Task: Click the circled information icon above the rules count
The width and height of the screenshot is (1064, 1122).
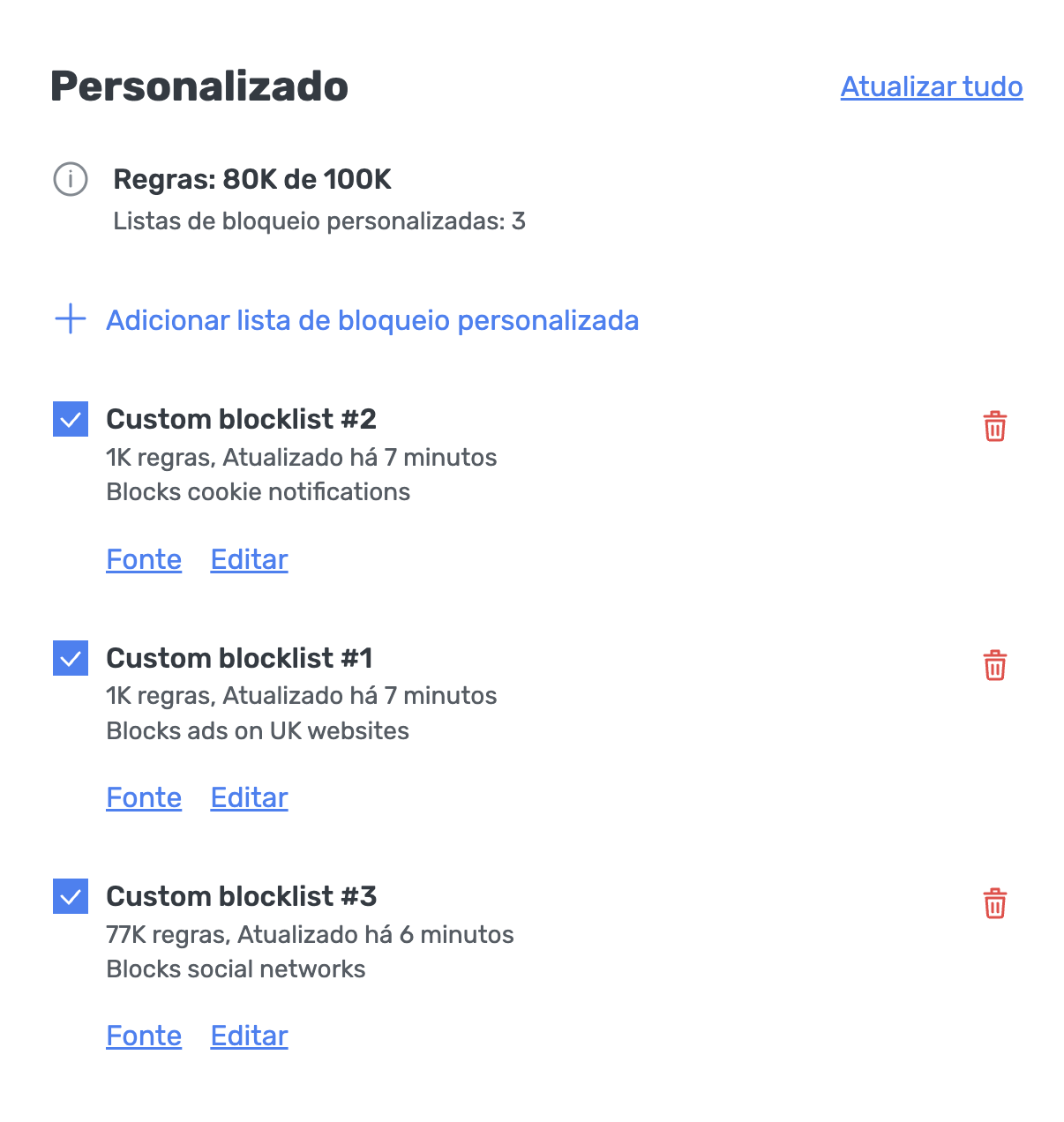Action: (71, 179)
